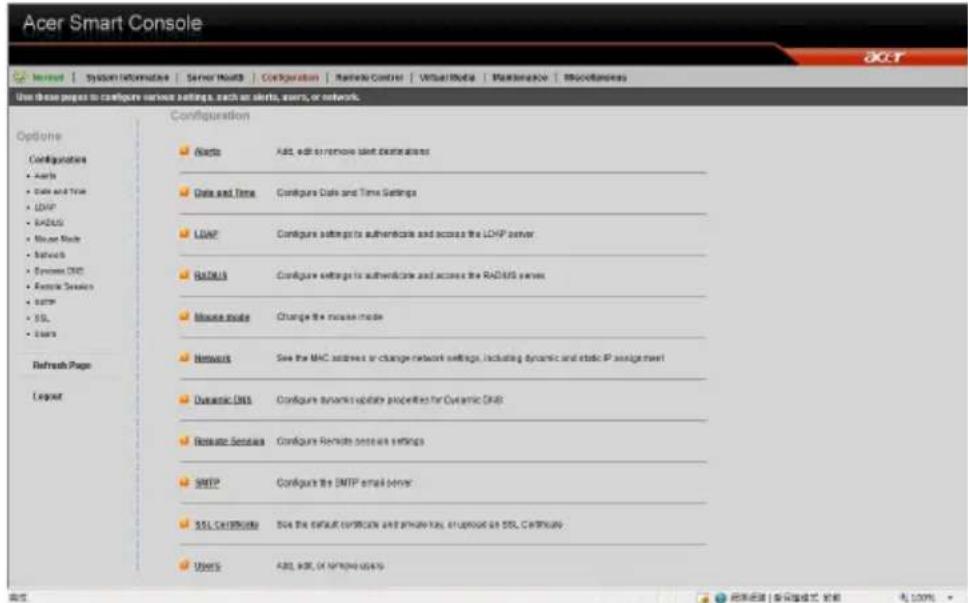Open the Remote Control tab
The image size is (968, 603).
point(369,78)
